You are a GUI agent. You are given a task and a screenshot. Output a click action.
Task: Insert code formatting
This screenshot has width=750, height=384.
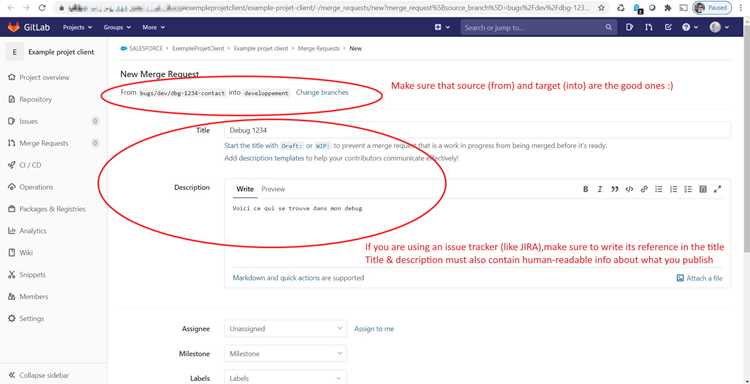pos(629,189)
